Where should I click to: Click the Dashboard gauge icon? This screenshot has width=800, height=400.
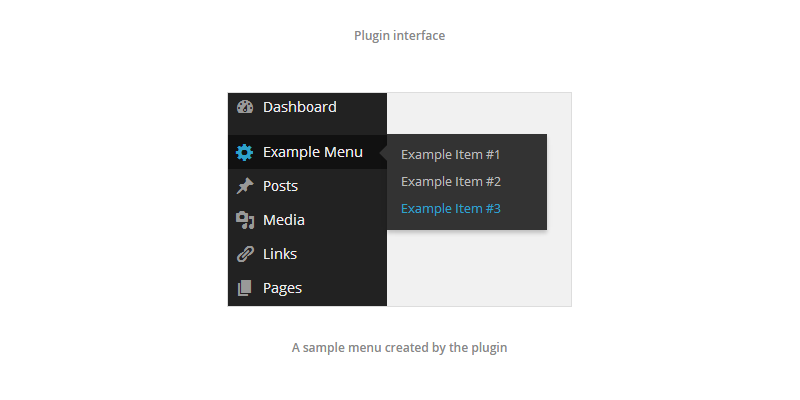245,107
